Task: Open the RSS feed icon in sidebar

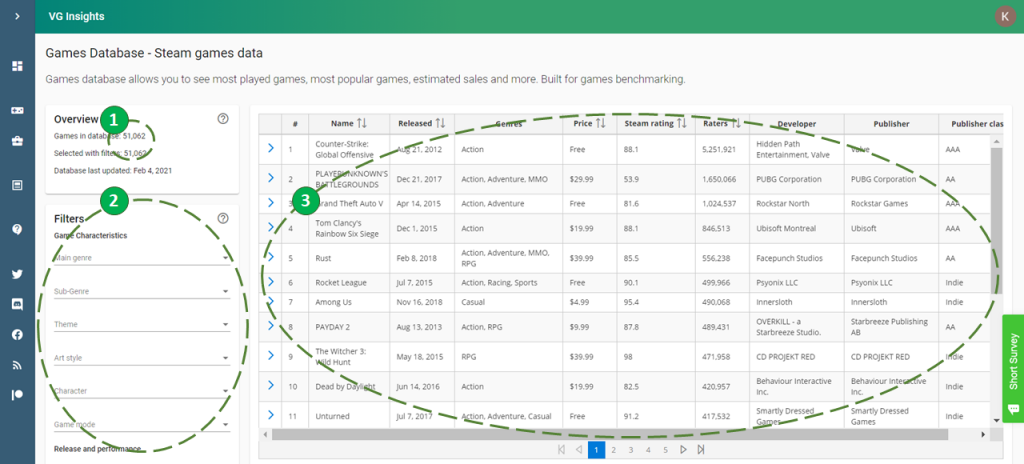Action: tap(17, 365)
